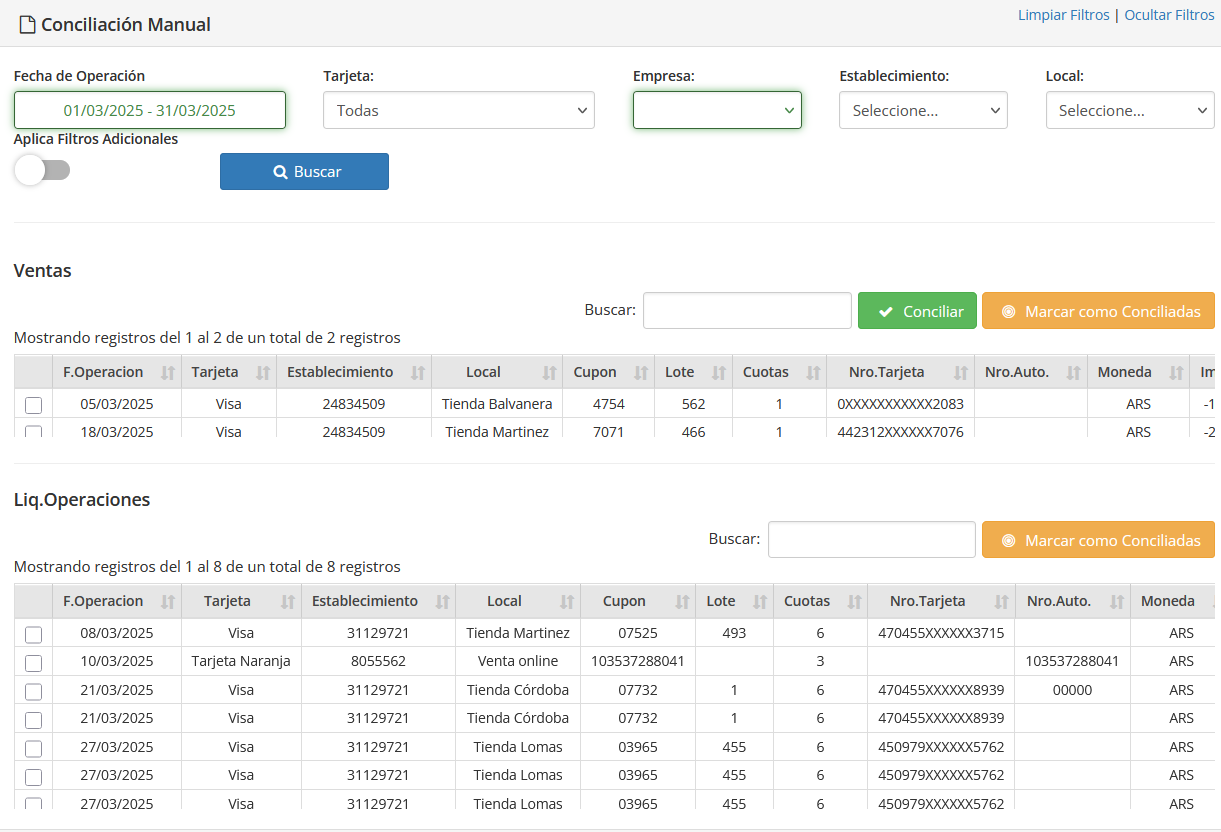Screen dimensions: 1221x832
Task: Sort Liq.Operaciones by Nro.Auto. column
Action: [x=1072, y=601]
